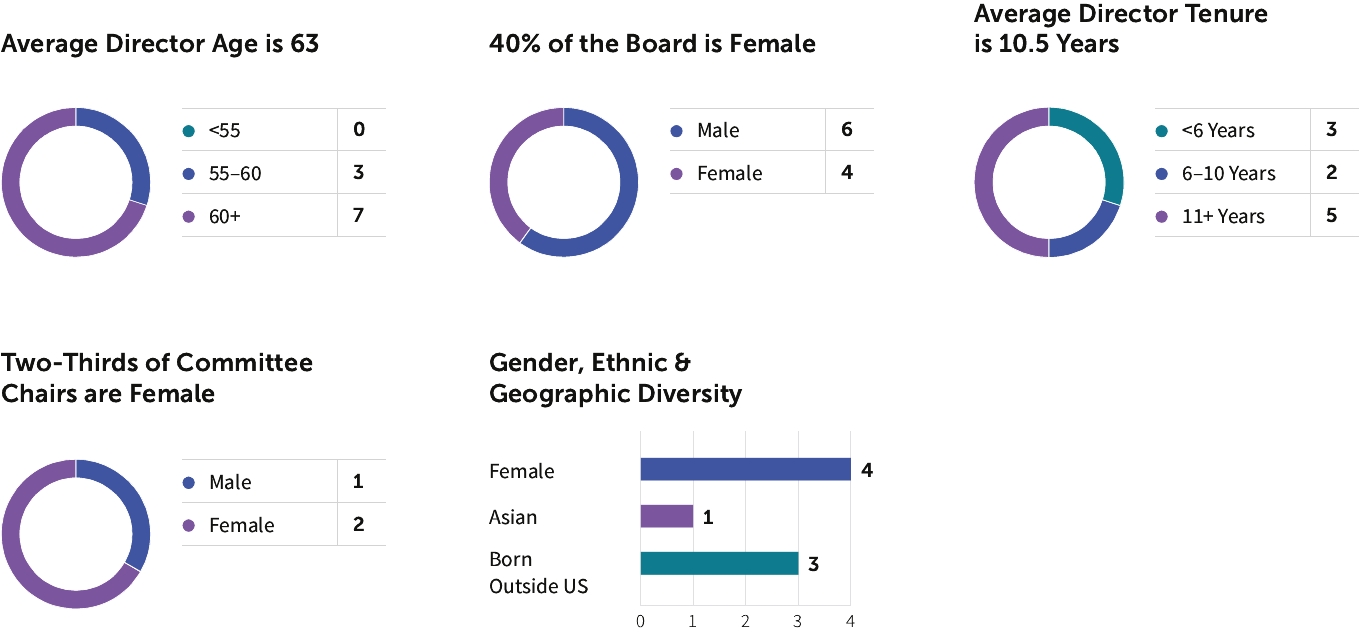Click the purple 60+ legend dot
This screenshot has width=1360, height=632.
[188, 216]
